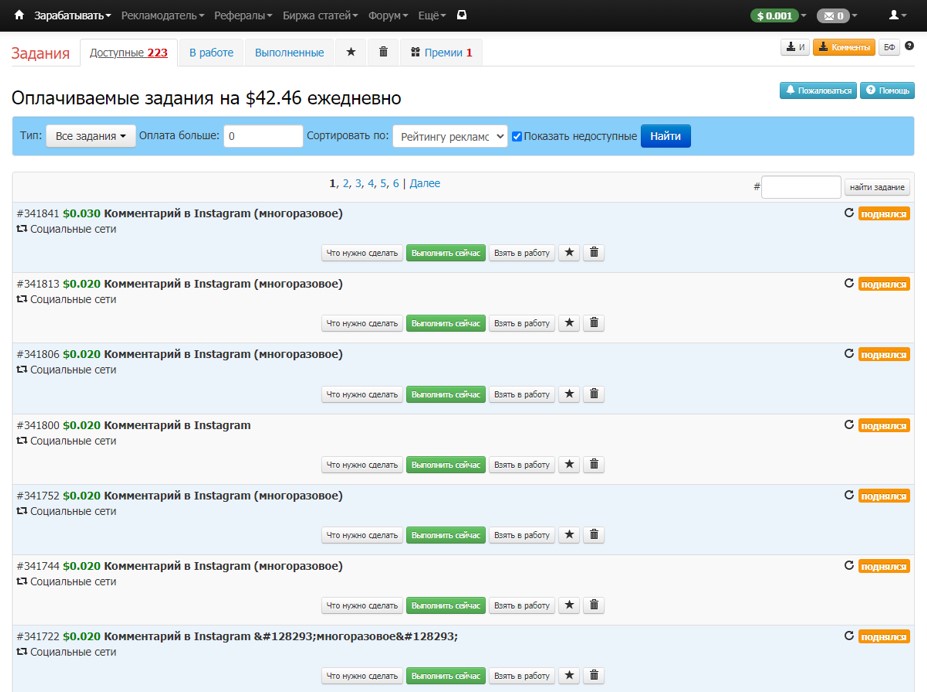Viewport: 927px width, 692px height.
Task: Open the Все задания type dropdown
Action: (90, 136)
